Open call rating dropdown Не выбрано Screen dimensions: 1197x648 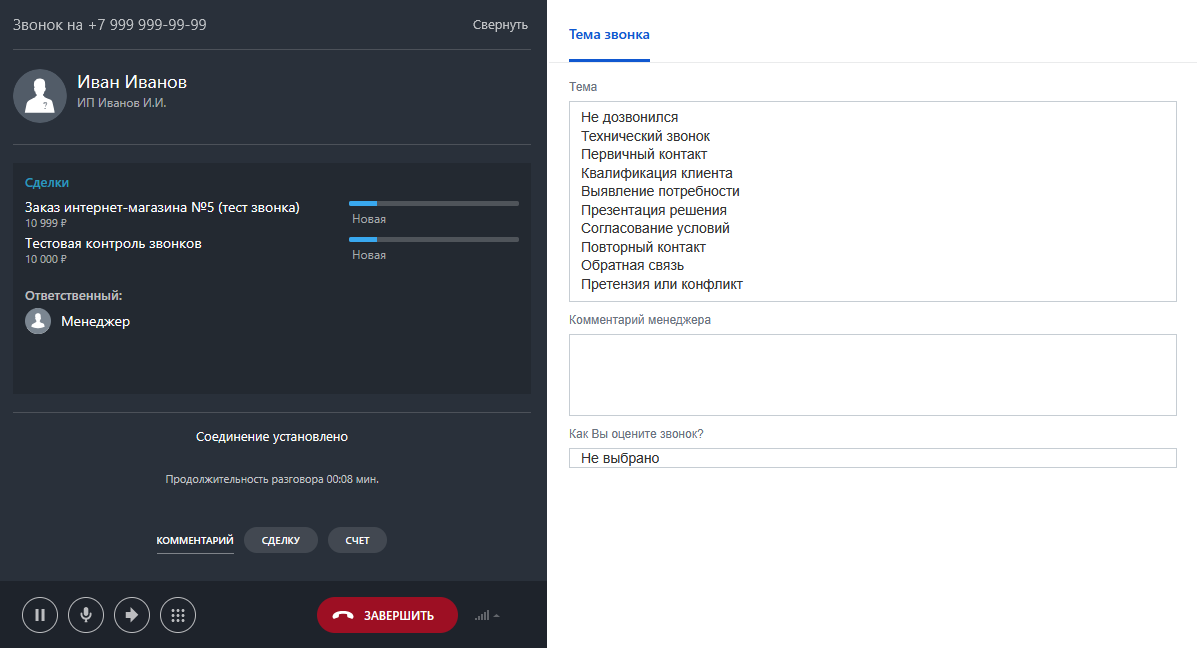click(x=873, y=458)
